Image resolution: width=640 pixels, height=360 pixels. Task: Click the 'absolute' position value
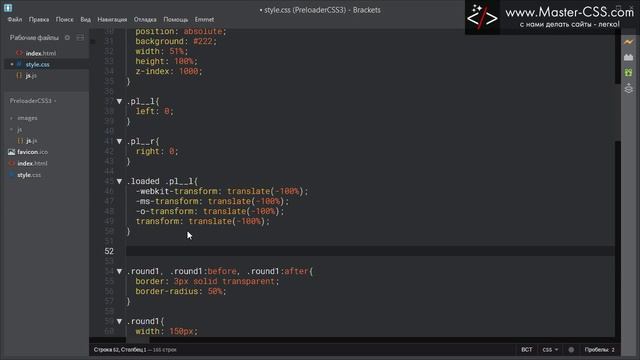203,31
